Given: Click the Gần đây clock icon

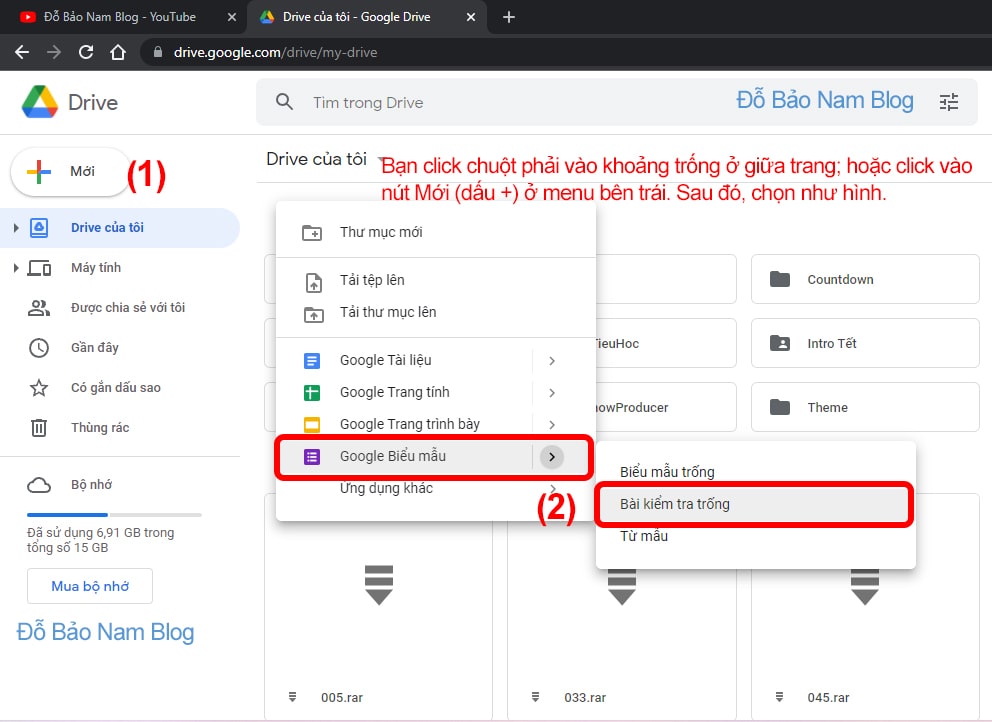Looking at the screenshot, I should [x=39, y=348].
